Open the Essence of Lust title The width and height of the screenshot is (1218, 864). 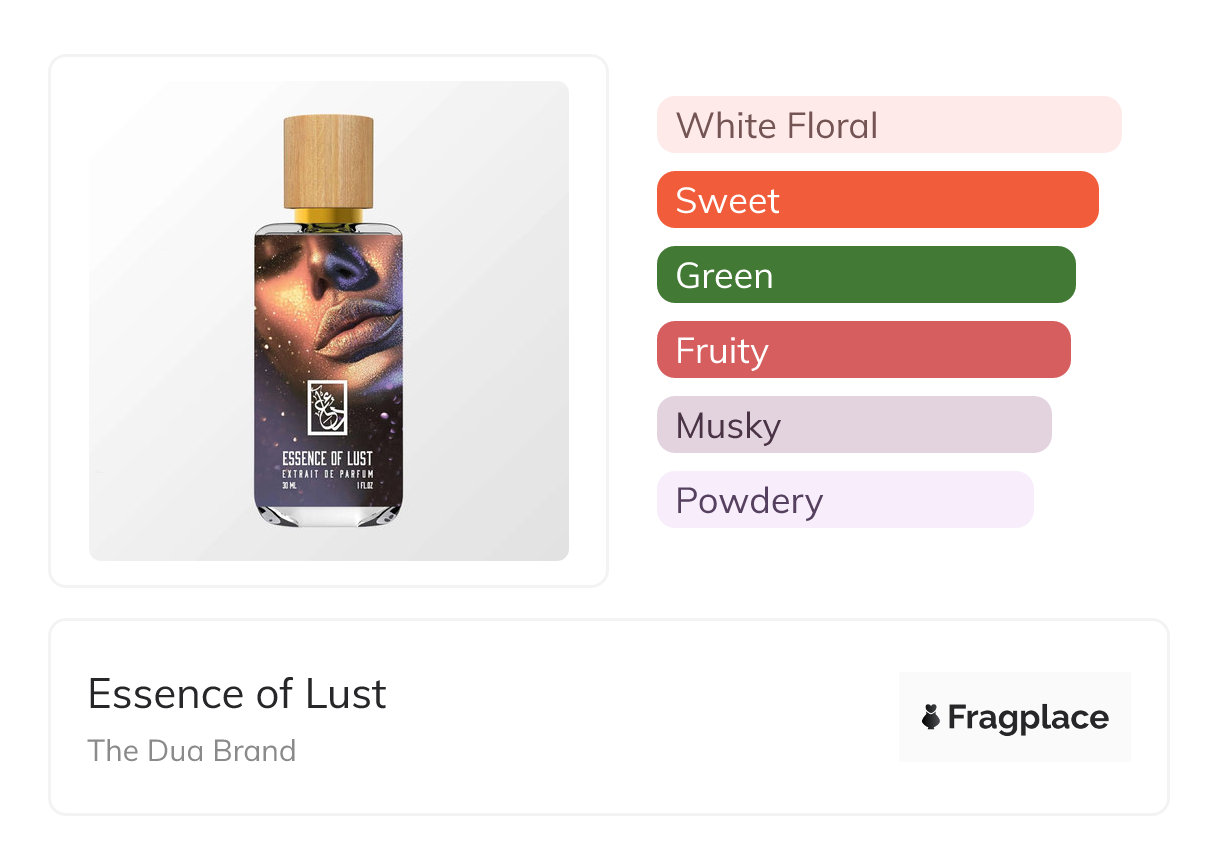[x=237, y=694]
